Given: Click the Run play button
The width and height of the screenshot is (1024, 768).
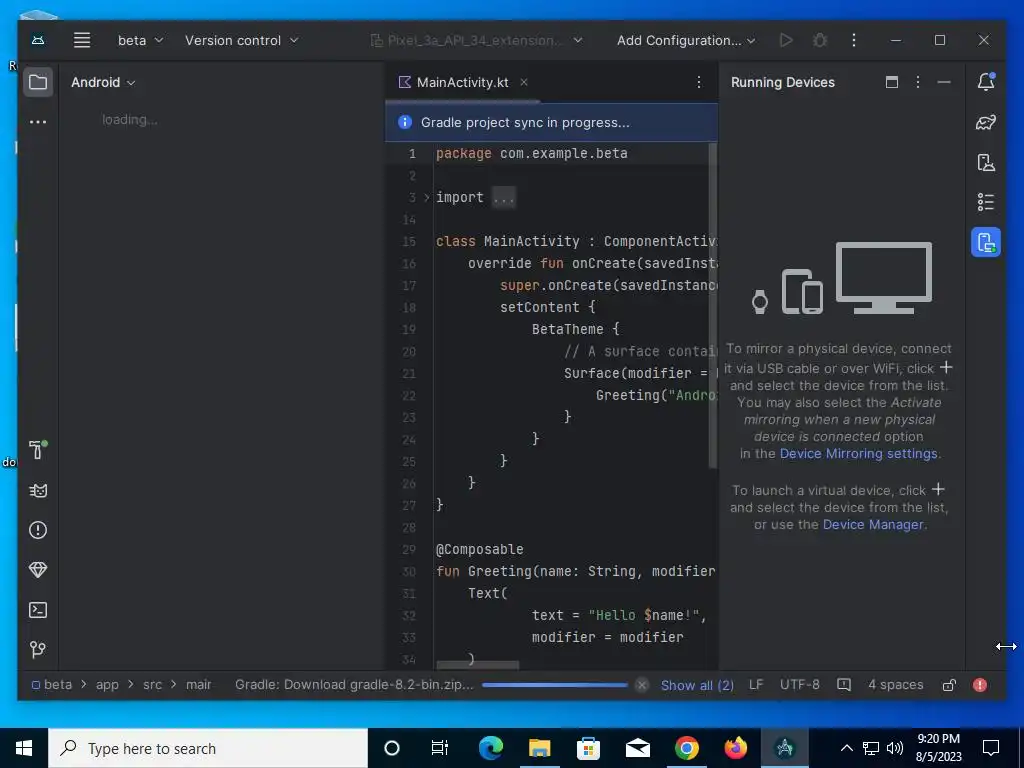Looking at the screenshot, I should (786, 40).
